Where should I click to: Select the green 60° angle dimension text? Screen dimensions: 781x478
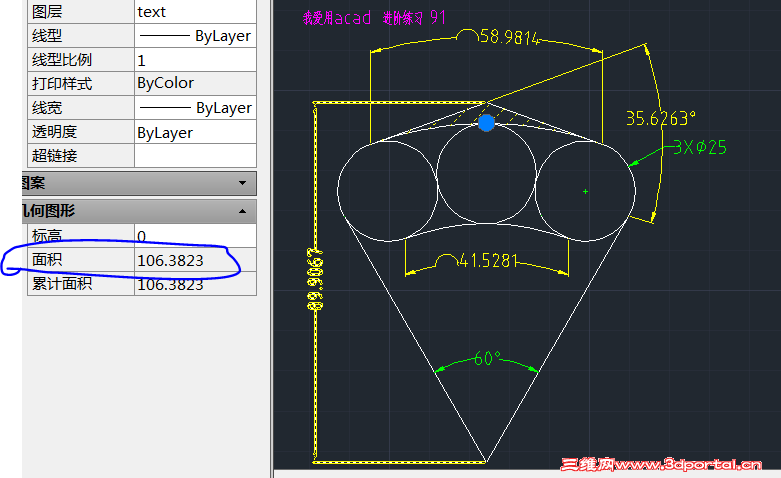[x=487, y=358]
